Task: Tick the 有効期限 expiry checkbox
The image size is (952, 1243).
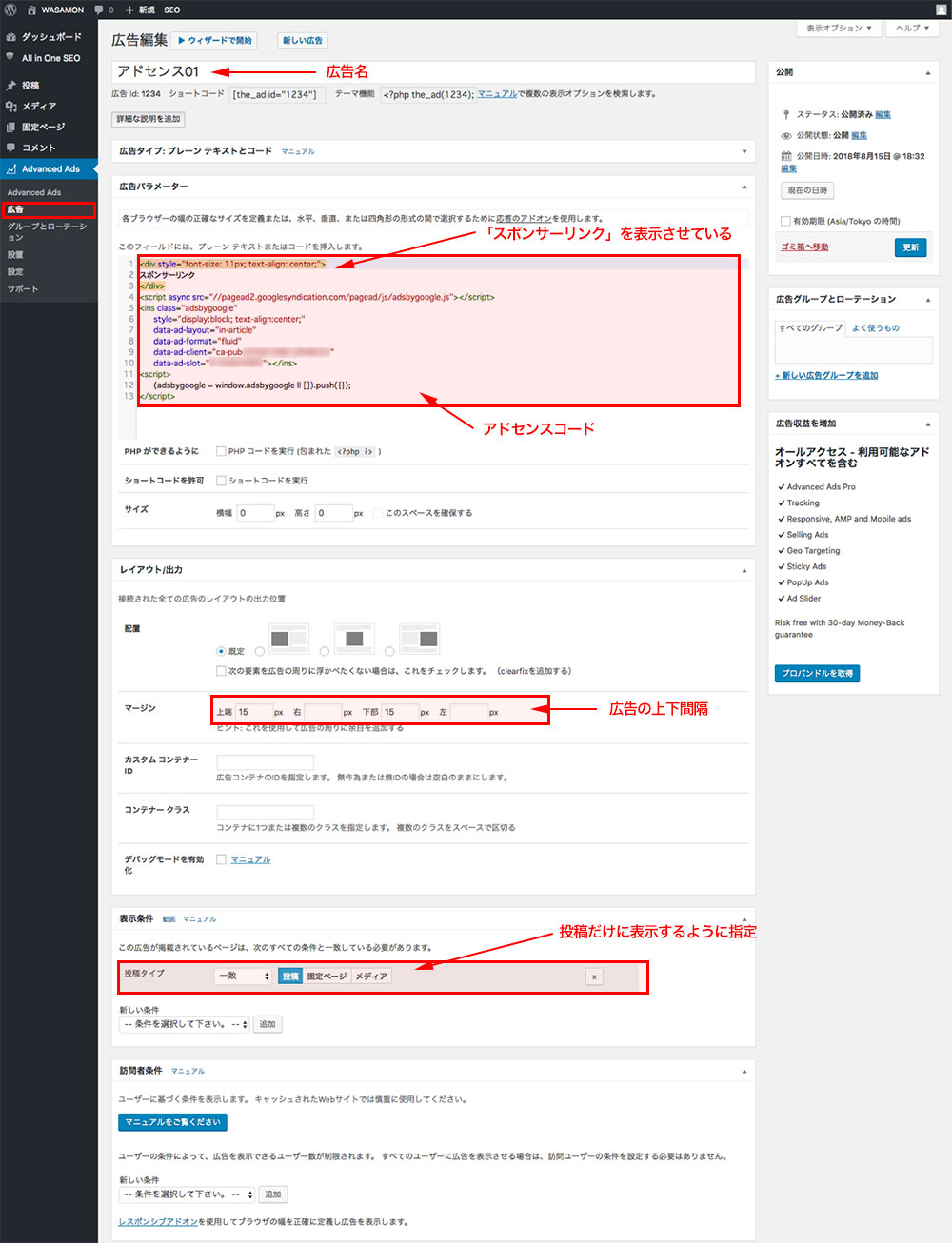Action: coord(785,221)
